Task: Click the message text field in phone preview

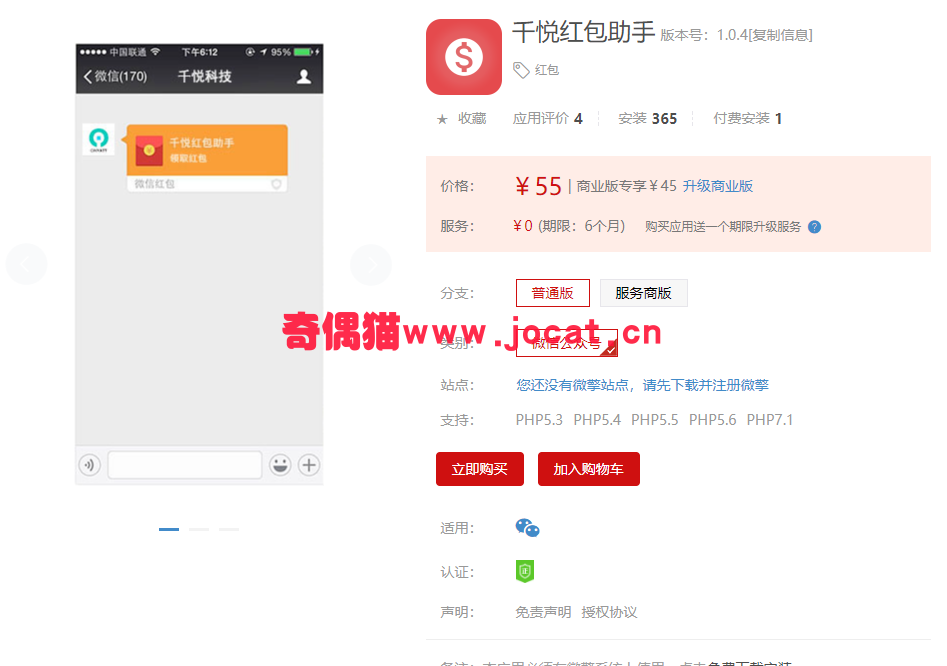Action: pyautogui.click(x=185, y=465)
